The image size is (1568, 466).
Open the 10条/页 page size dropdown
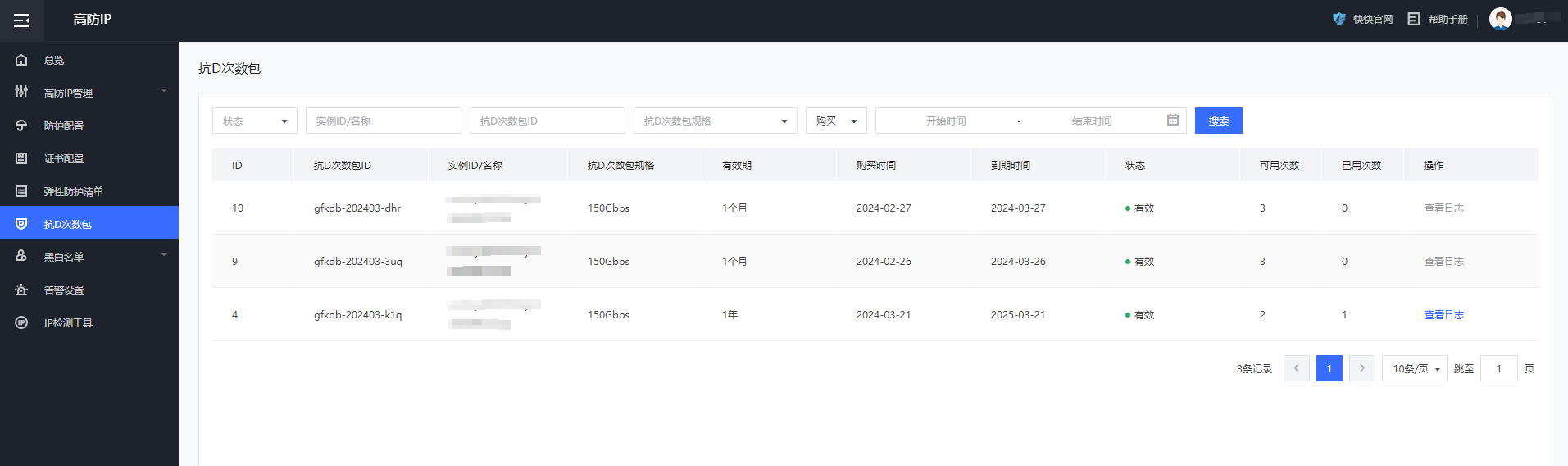1414,368
